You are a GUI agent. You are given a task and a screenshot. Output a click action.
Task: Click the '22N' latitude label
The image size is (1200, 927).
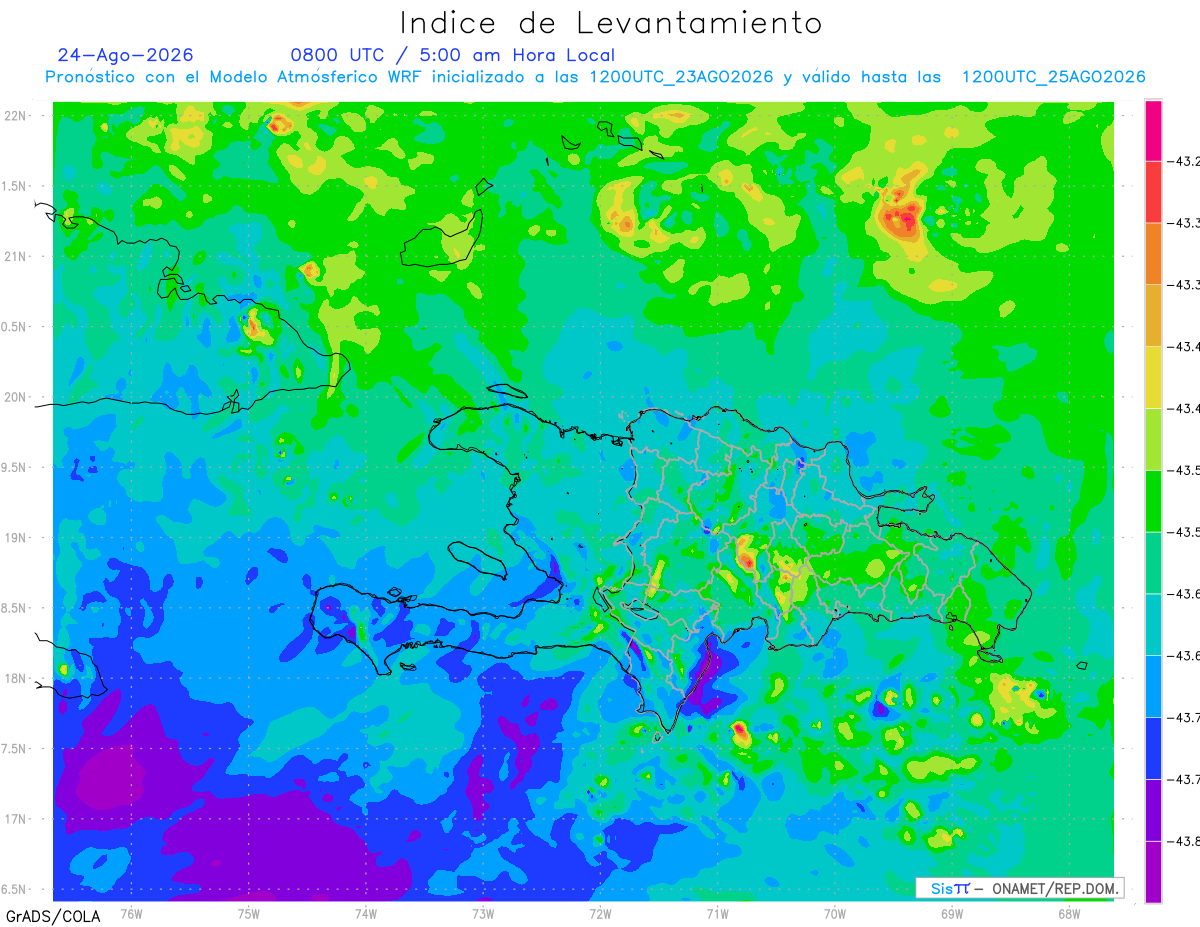click(15, 116)
